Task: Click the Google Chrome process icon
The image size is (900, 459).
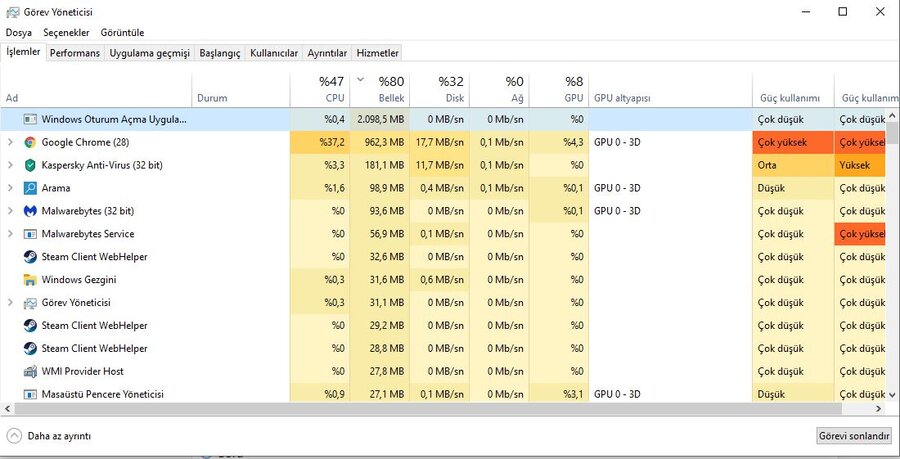Action: pos(30,142)
